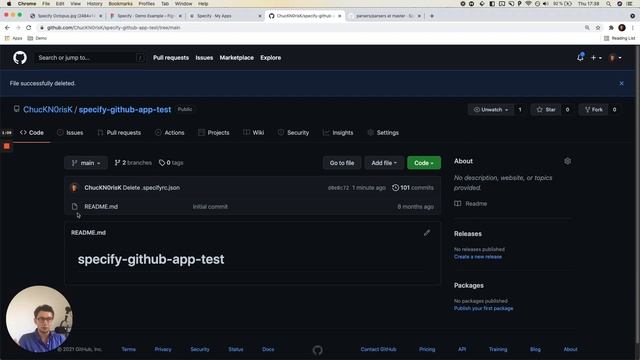Open the ChucKN0risK owner link
Screen dimensions: 640x360
(48, 109)
